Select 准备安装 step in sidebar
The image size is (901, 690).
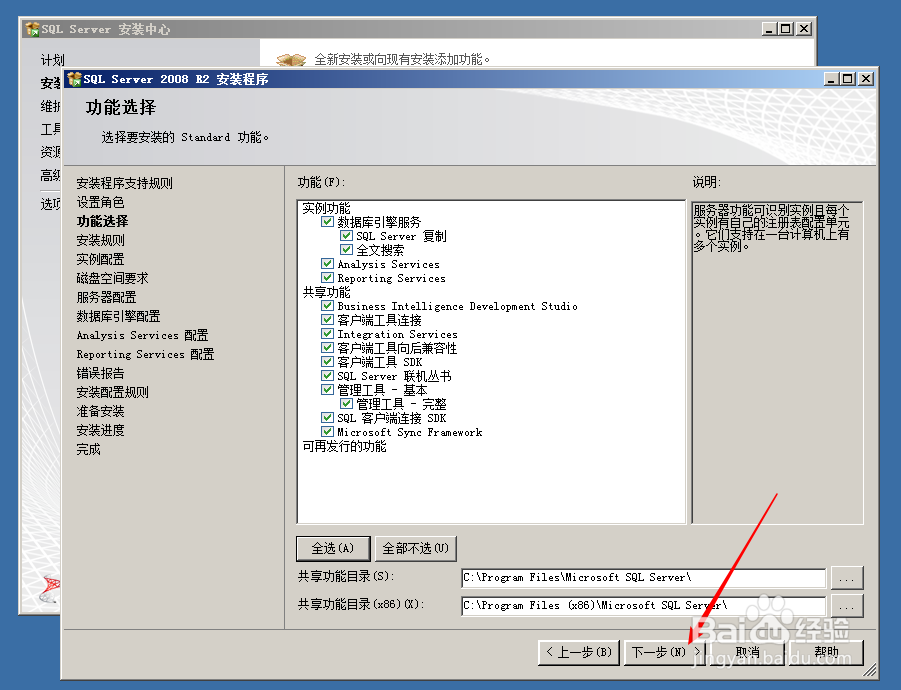click(100, 411)
